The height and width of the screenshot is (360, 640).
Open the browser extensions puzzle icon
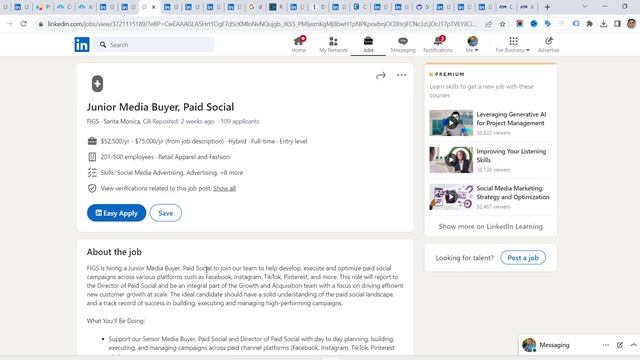(x=589, y=24)
